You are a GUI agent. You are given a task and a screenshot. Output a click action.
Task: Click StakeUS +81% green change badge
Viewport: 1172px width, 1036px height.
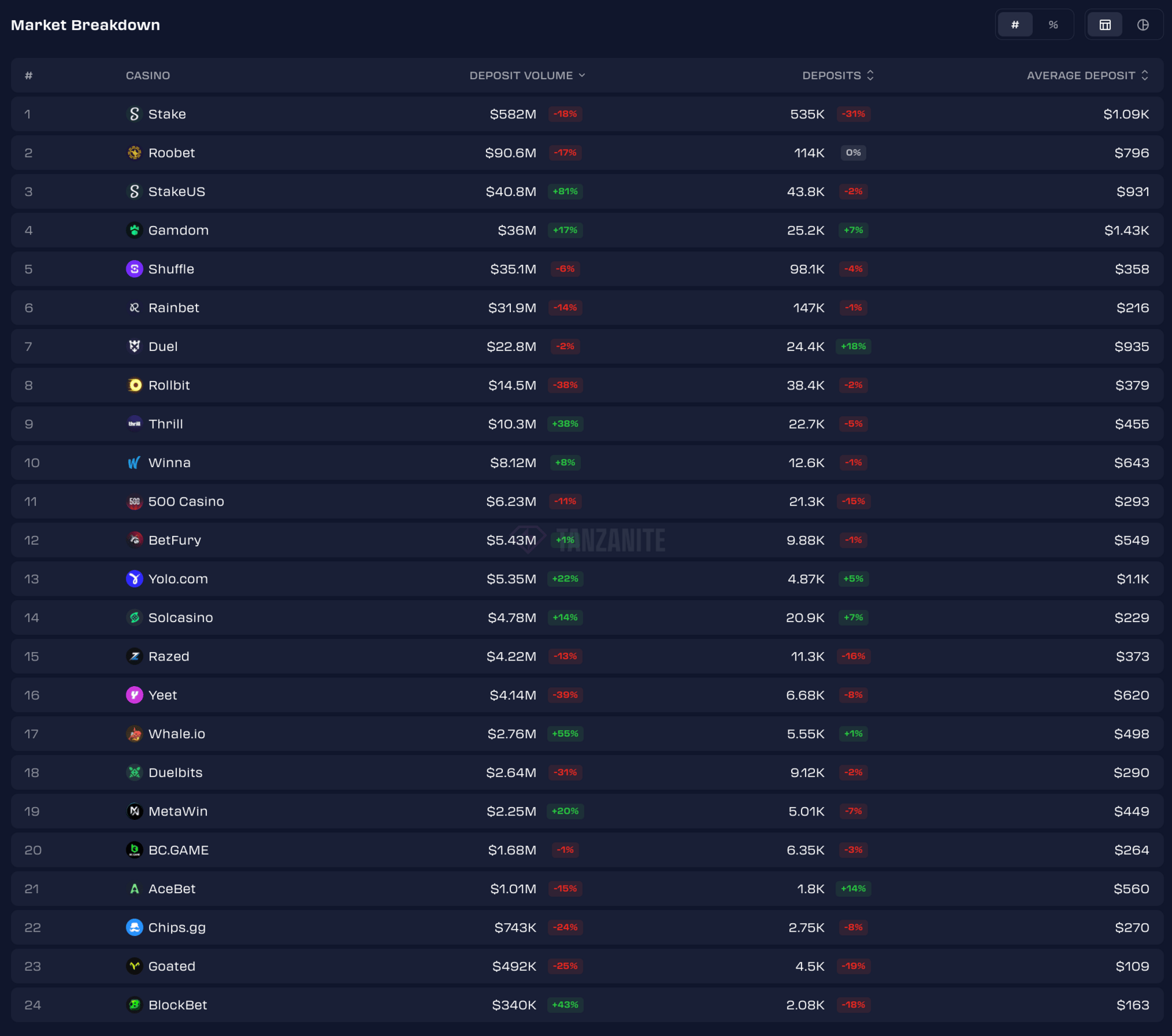point(565,192)
